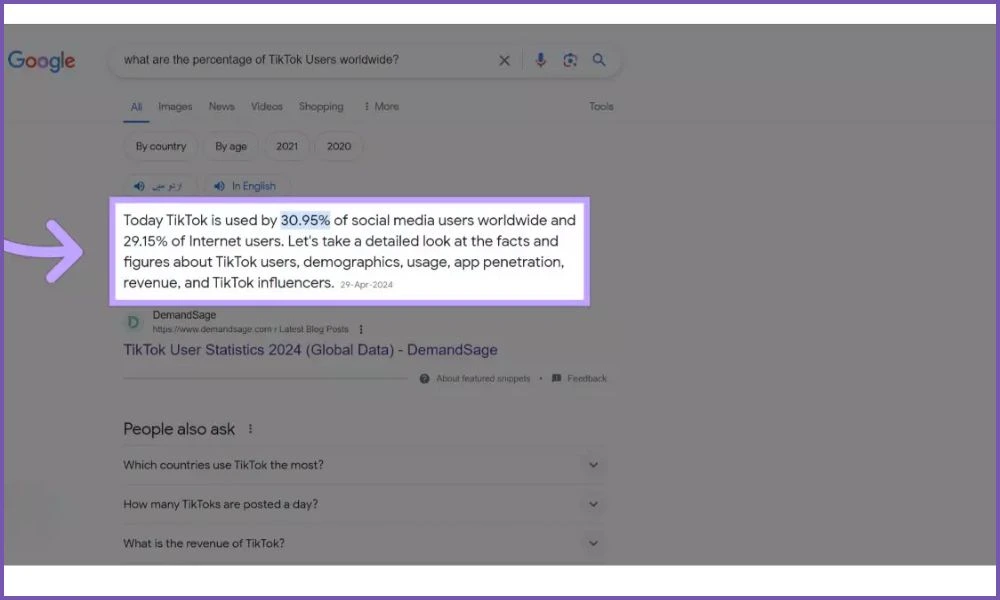Start voice search with the microphone icon

[540, 60]
